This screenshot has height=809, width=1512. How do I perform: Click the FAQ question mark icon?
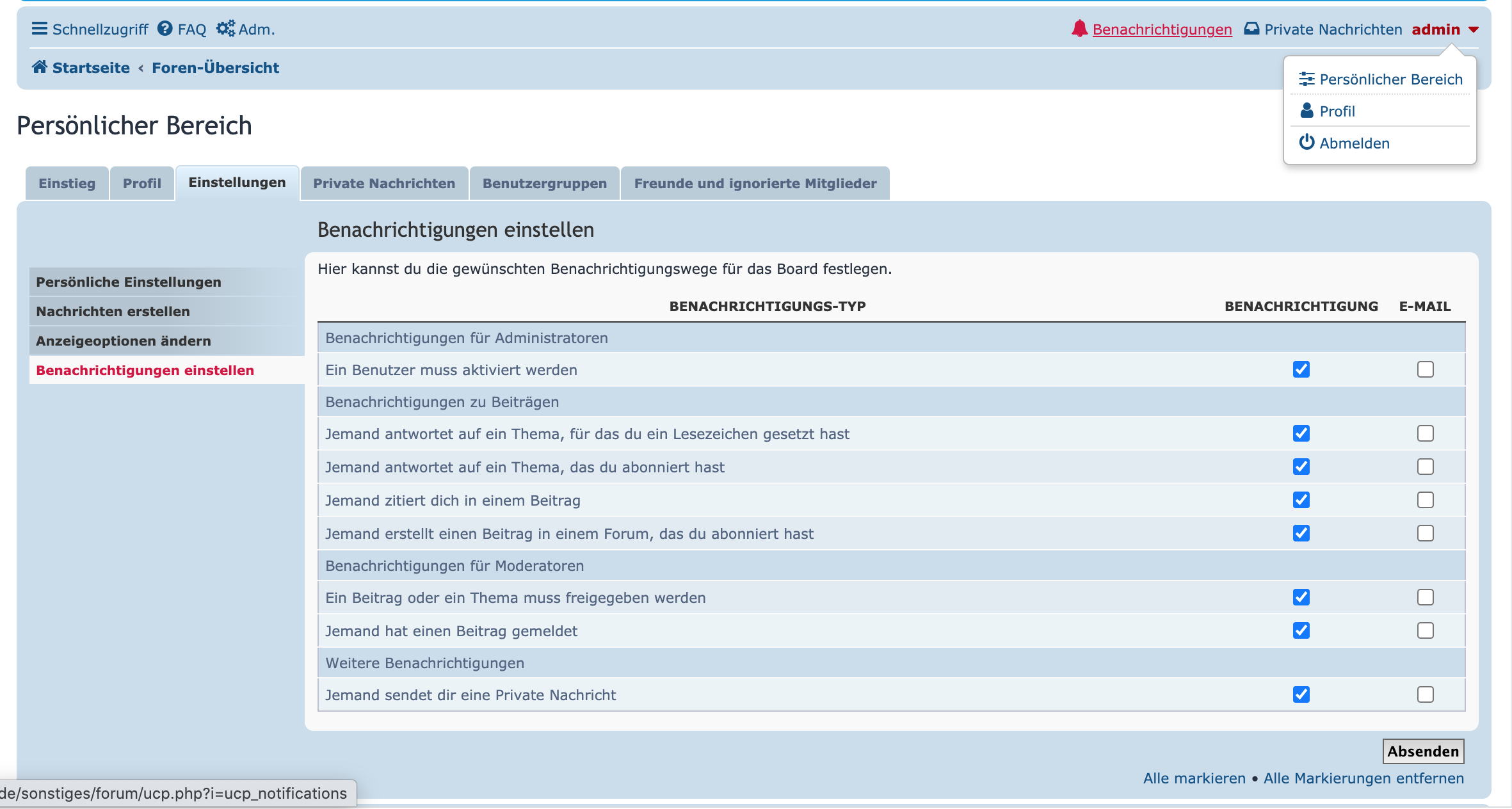(x=165, y=29)
